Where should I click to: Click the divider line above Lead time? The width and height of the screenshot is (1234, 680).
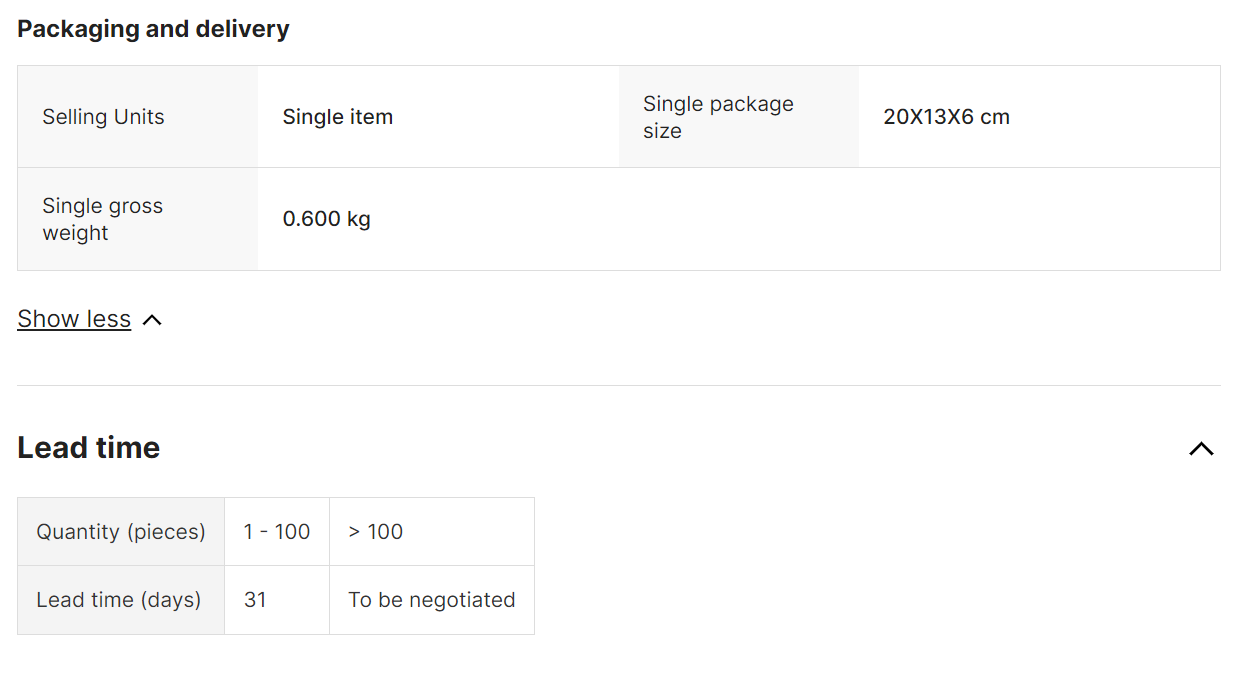pyautogui.click(x=618, y=385)
